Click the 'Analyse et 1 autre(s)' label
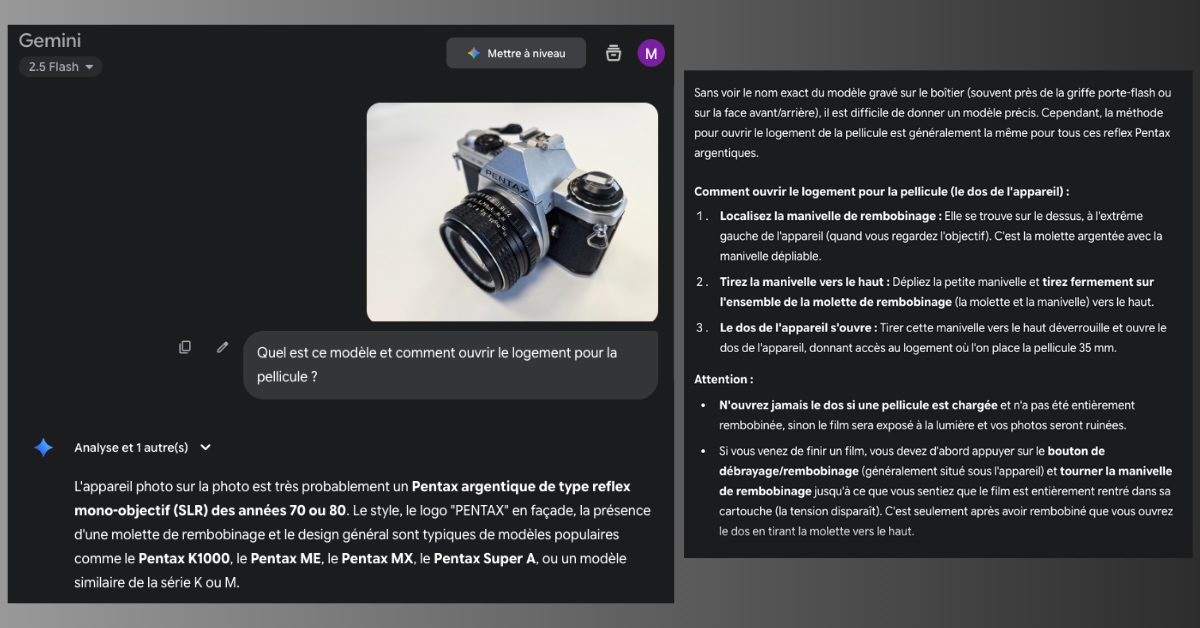This screenshot has width=1200, height=628. pyautogui.click(x=131, y=448)
